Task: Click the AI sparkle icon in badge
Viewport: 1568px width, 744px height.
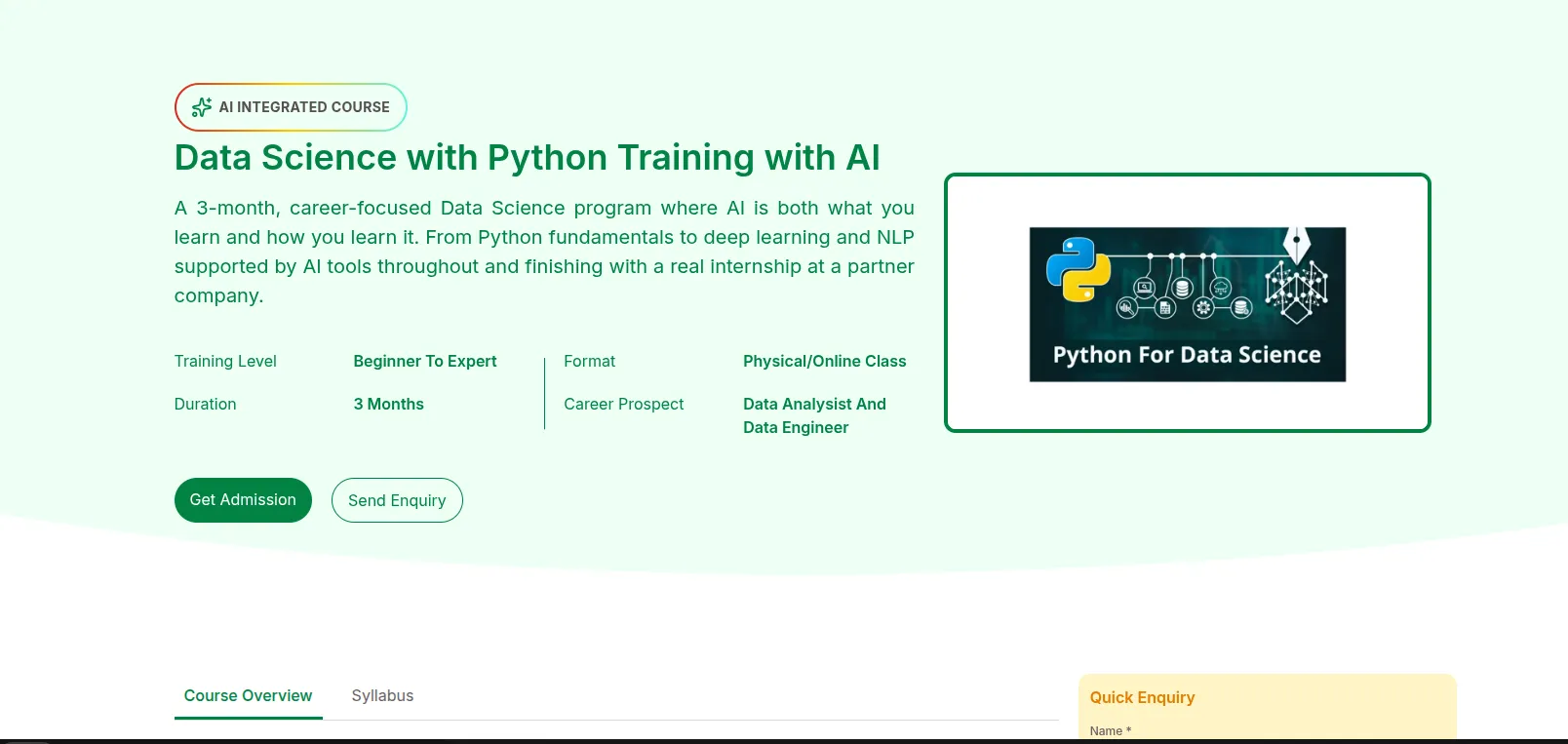Action: click(x=202, y=107)
